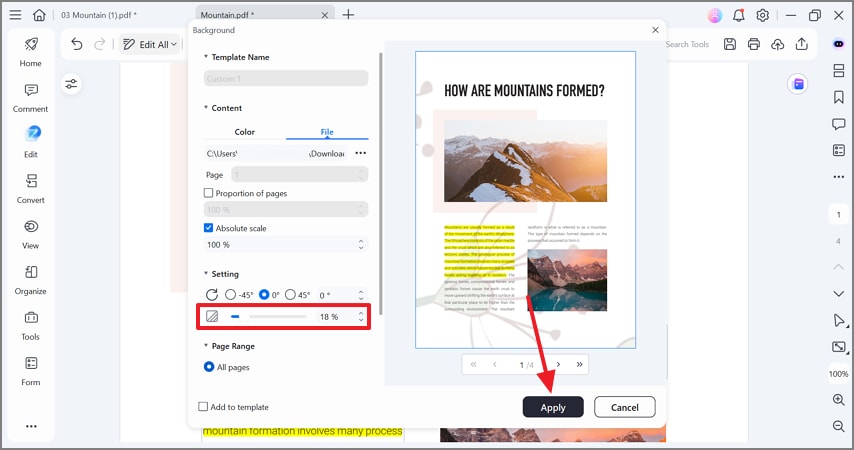This screenshot has width=854, height=450.
Task: Go to the home icon in title bar
Action: point(39,15)
